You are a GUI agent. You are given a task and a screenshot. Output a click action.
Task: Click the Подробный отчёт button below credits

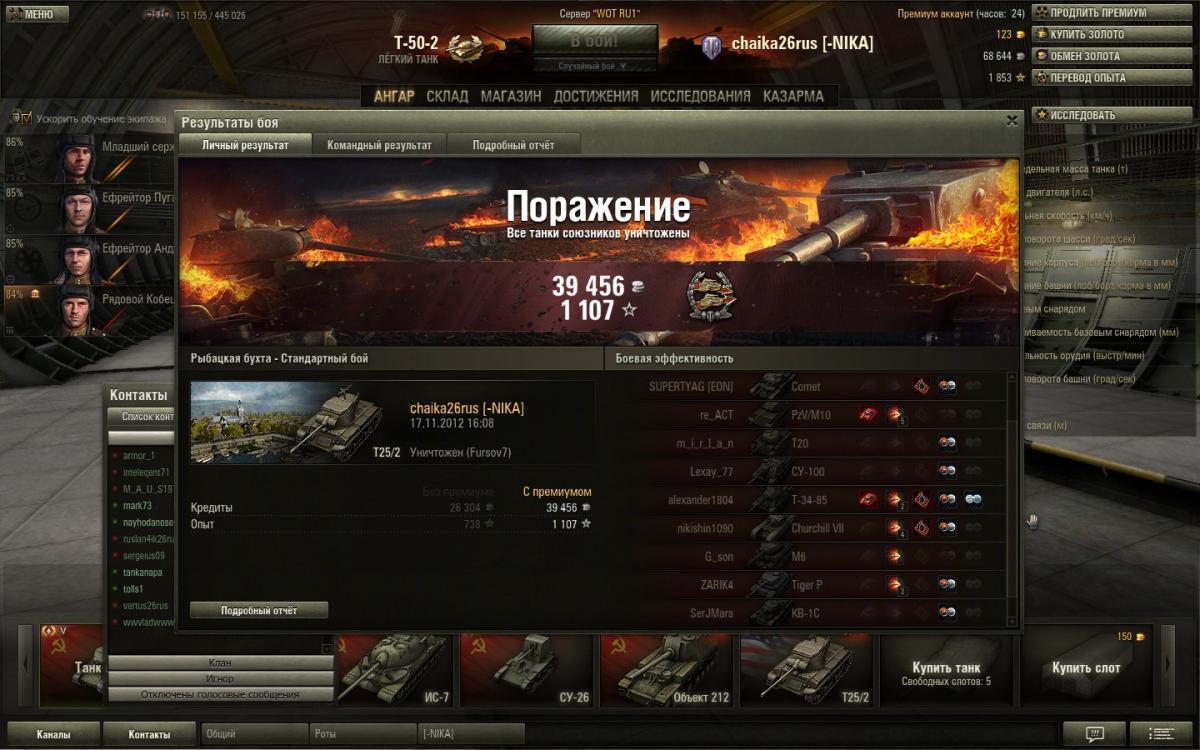tap(259, 610)
